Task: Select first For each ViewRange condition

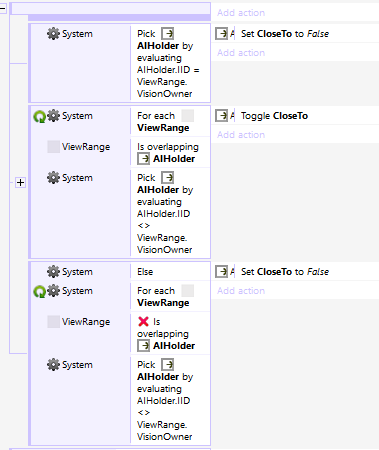Action: pos(120,122)
